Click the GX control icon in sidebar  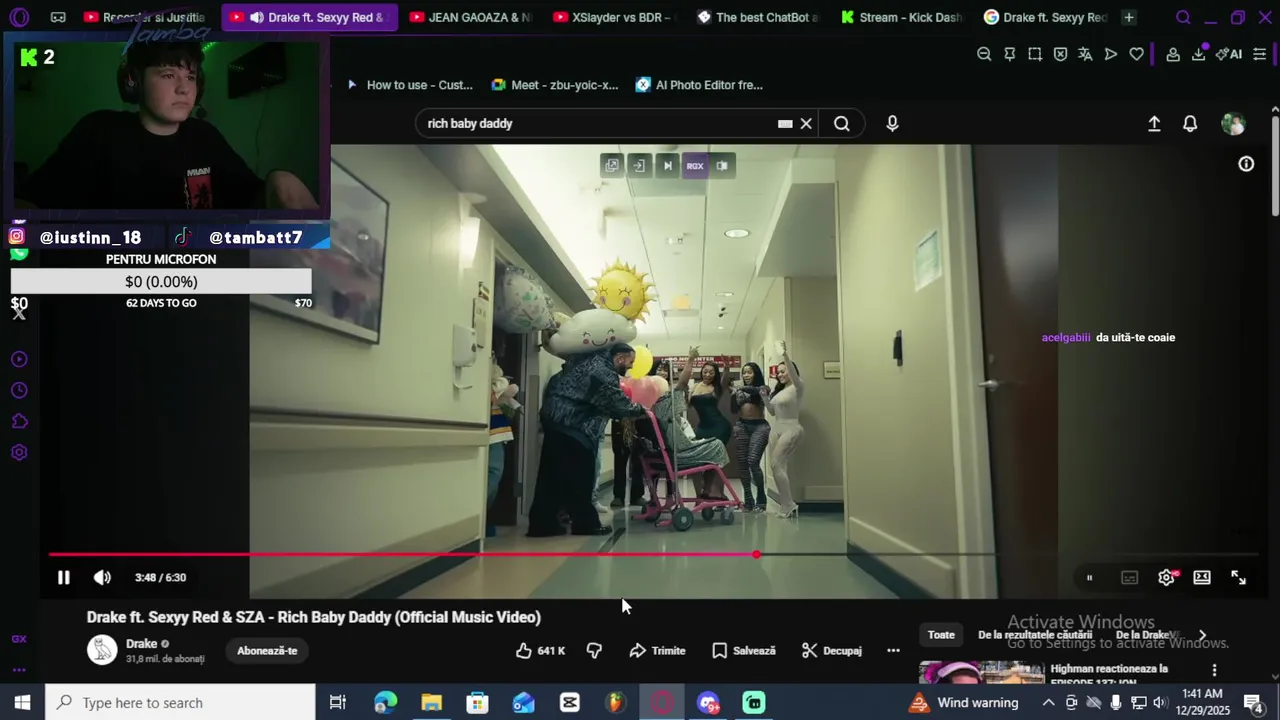19,639
